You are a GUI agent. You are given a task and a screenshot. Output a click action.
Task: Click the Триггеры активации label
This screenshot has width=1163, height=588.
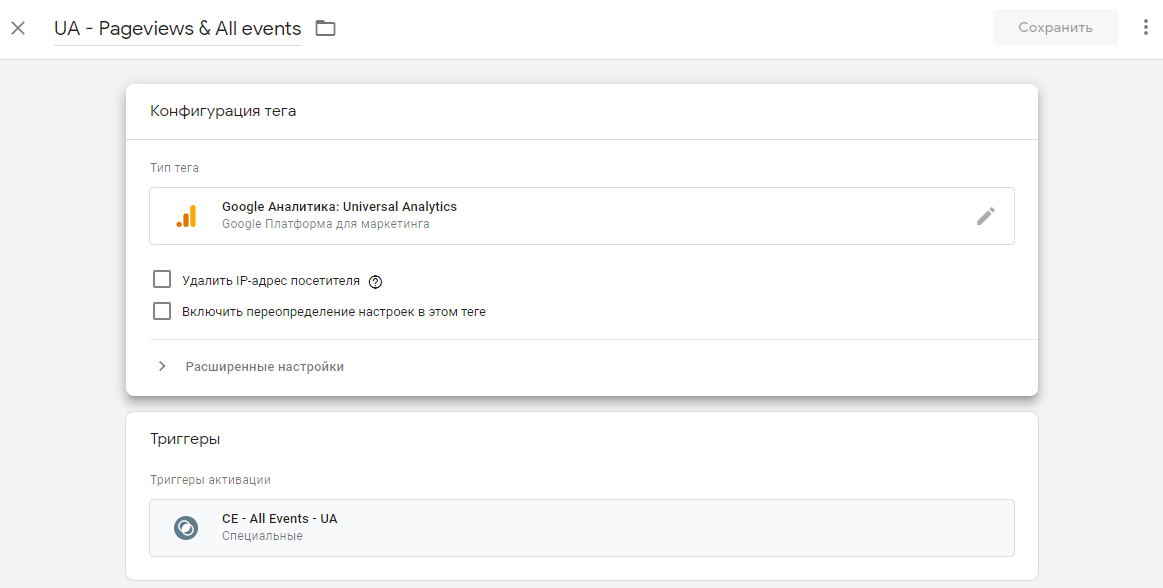point(210,480)
